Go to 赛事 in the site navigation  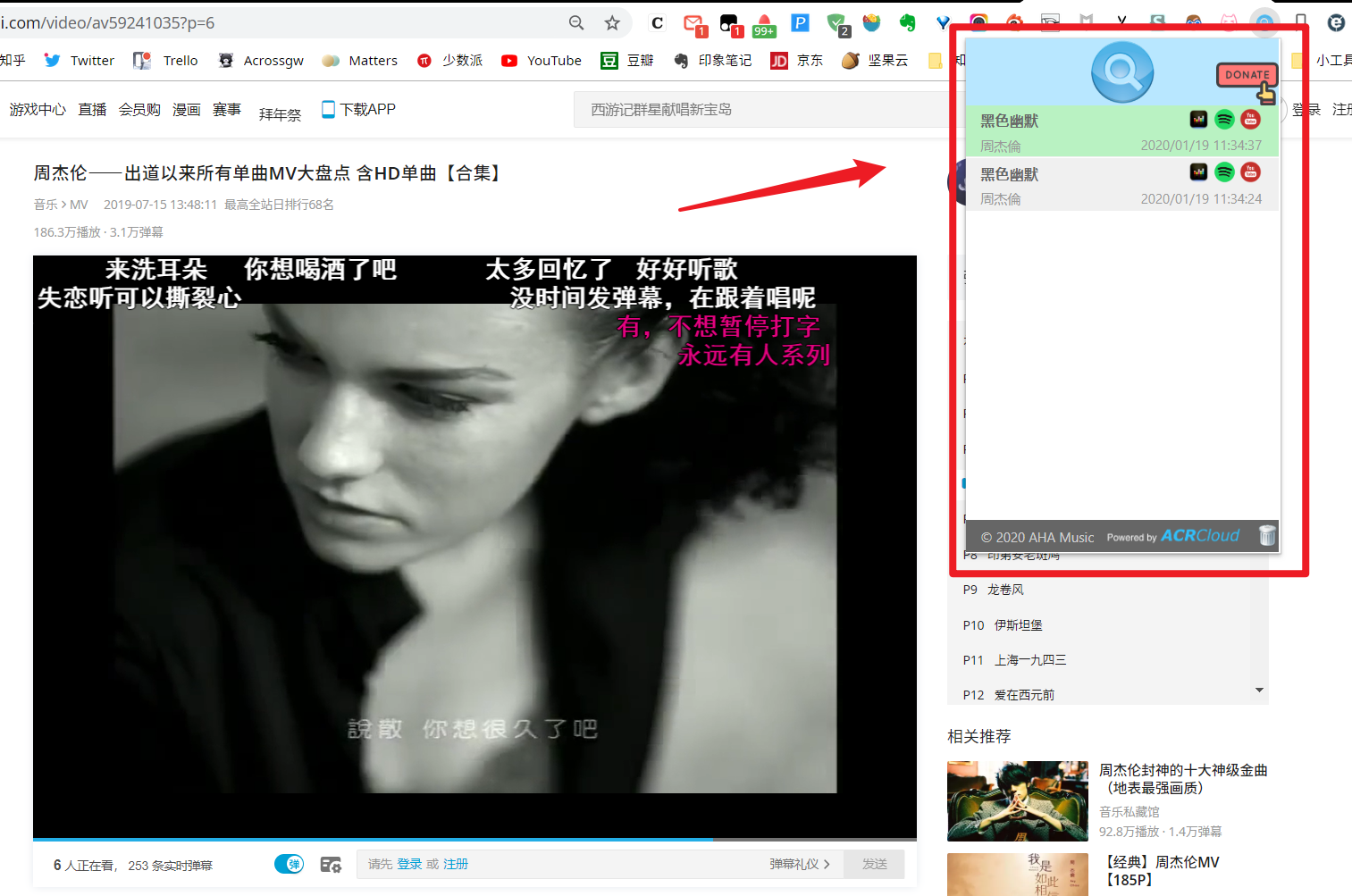click(227, 109)
